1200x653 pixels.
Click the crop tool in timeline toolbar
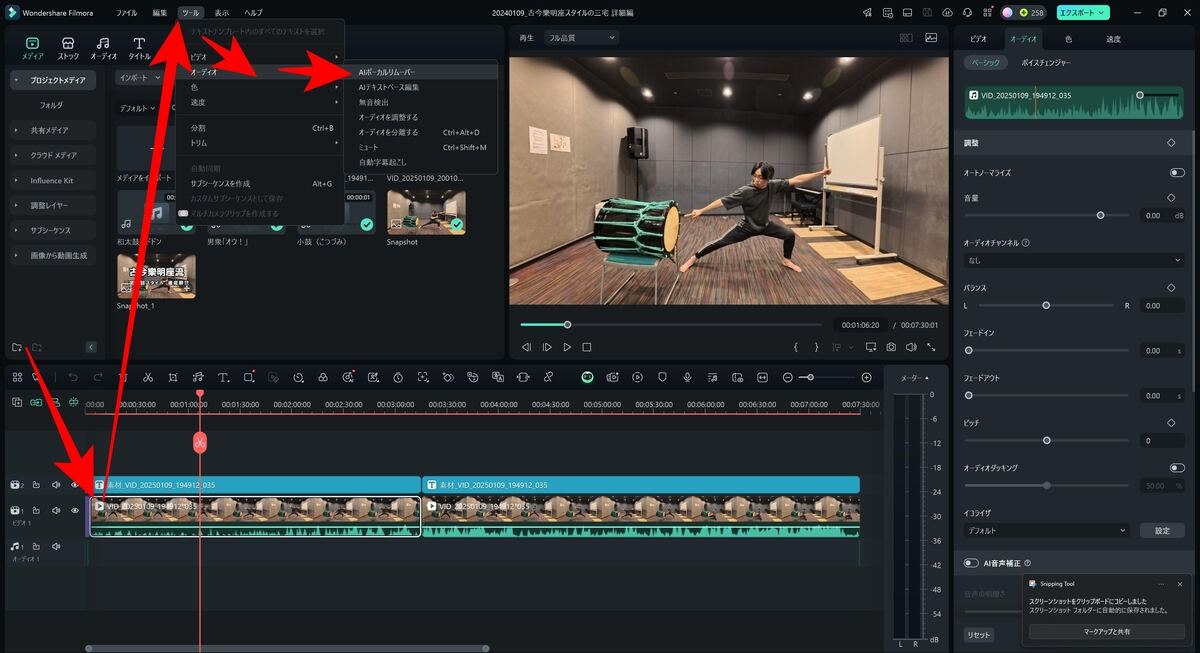pos(173,377)
